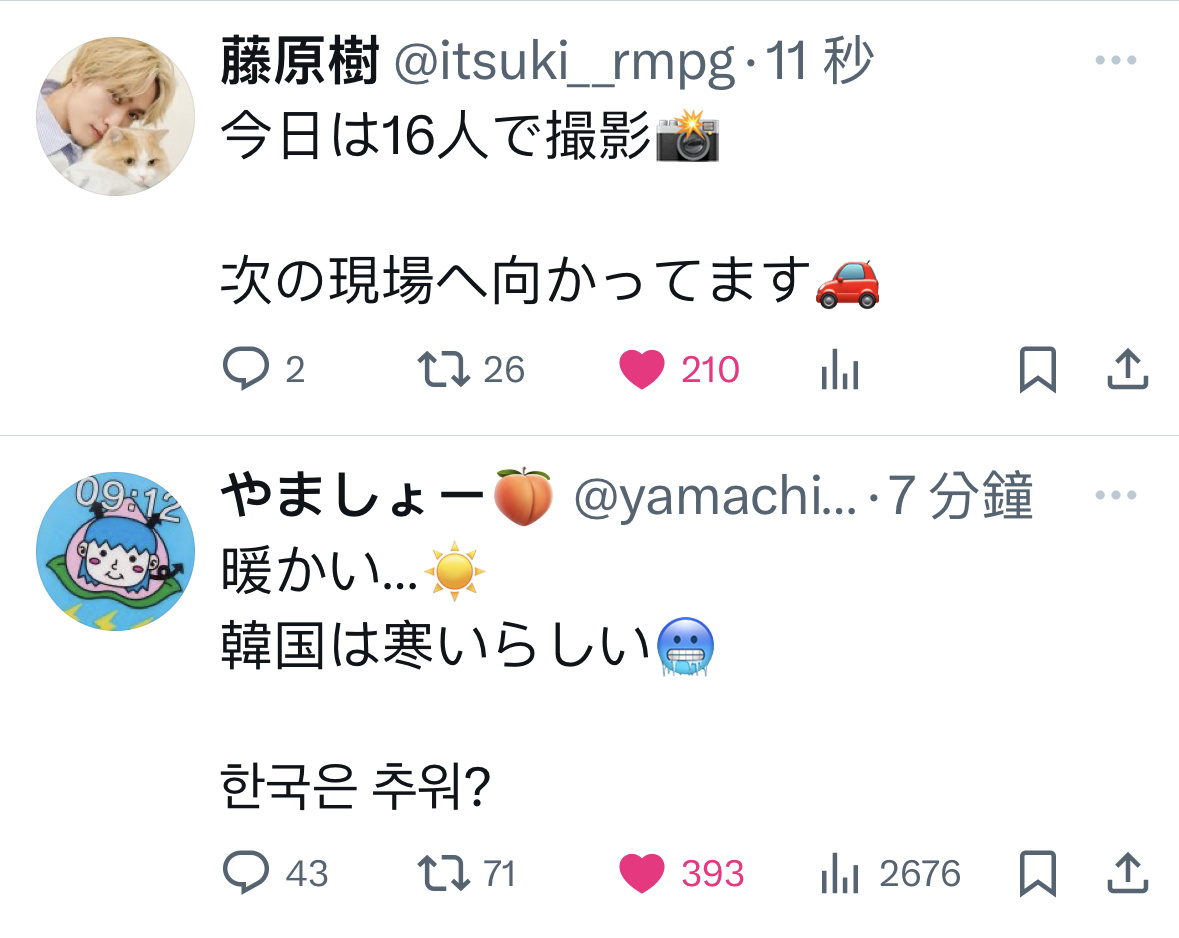Image resolution: width=1179 pixels, height=938 pixels.
Task: Open more options for やましょー's tweet
Action: tap(1116, 495)
